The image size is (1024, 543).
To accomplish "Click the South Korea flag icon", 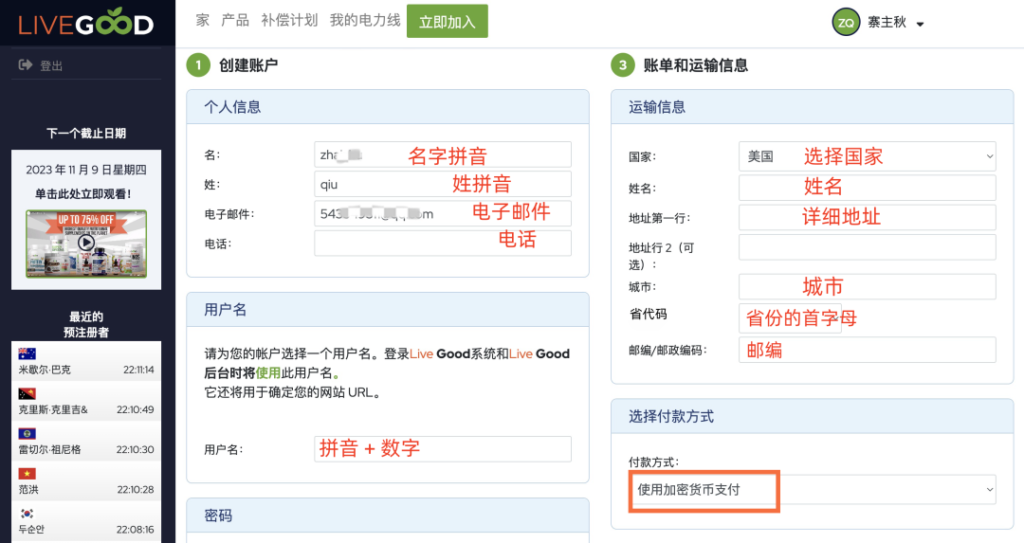I will [27, 513].
